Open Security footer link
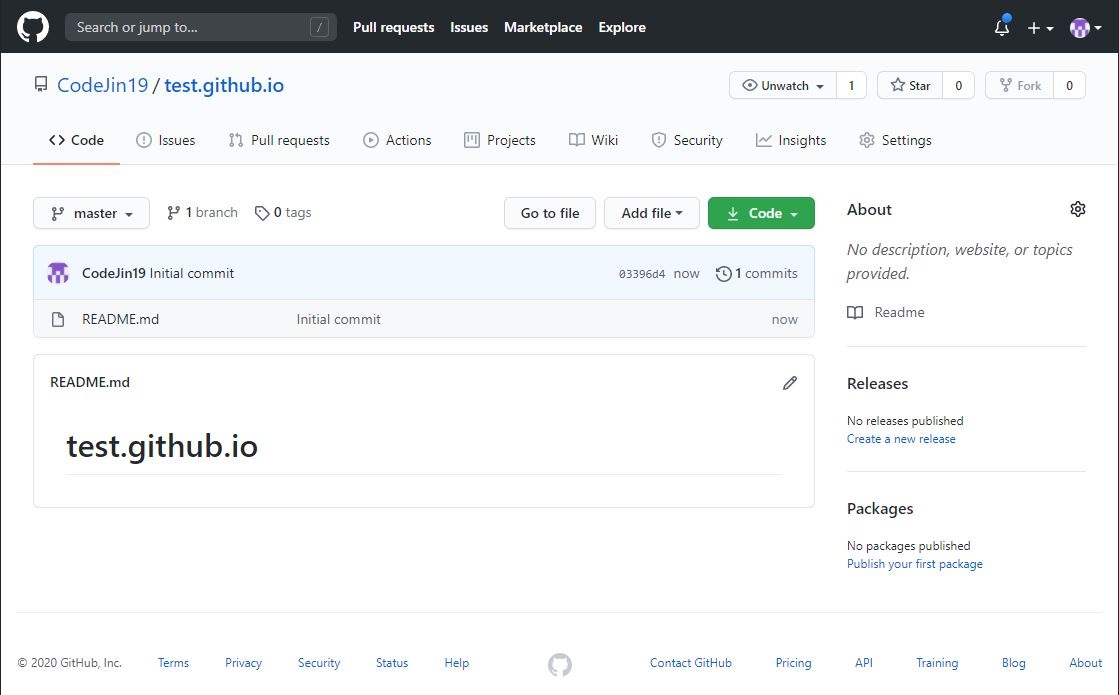 click(319, 663)
